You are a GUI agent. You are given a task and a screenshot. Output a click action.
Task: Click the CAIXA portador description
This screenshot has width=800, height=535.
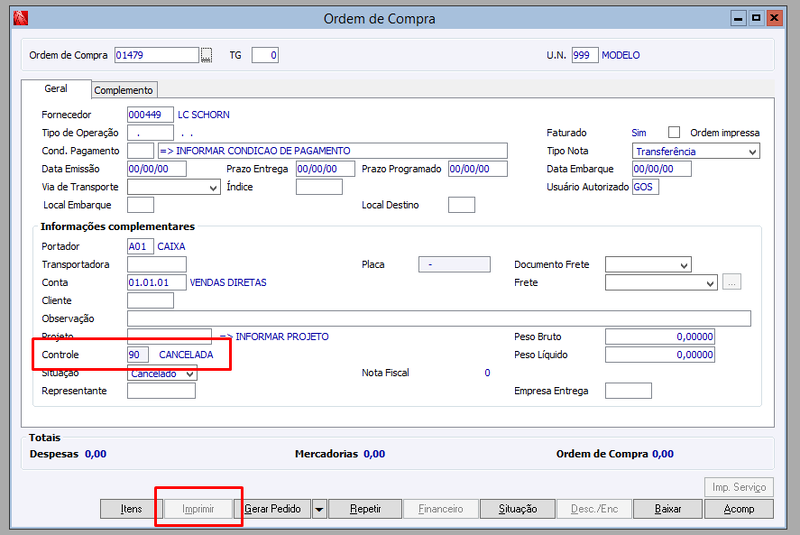pos(171,246)
